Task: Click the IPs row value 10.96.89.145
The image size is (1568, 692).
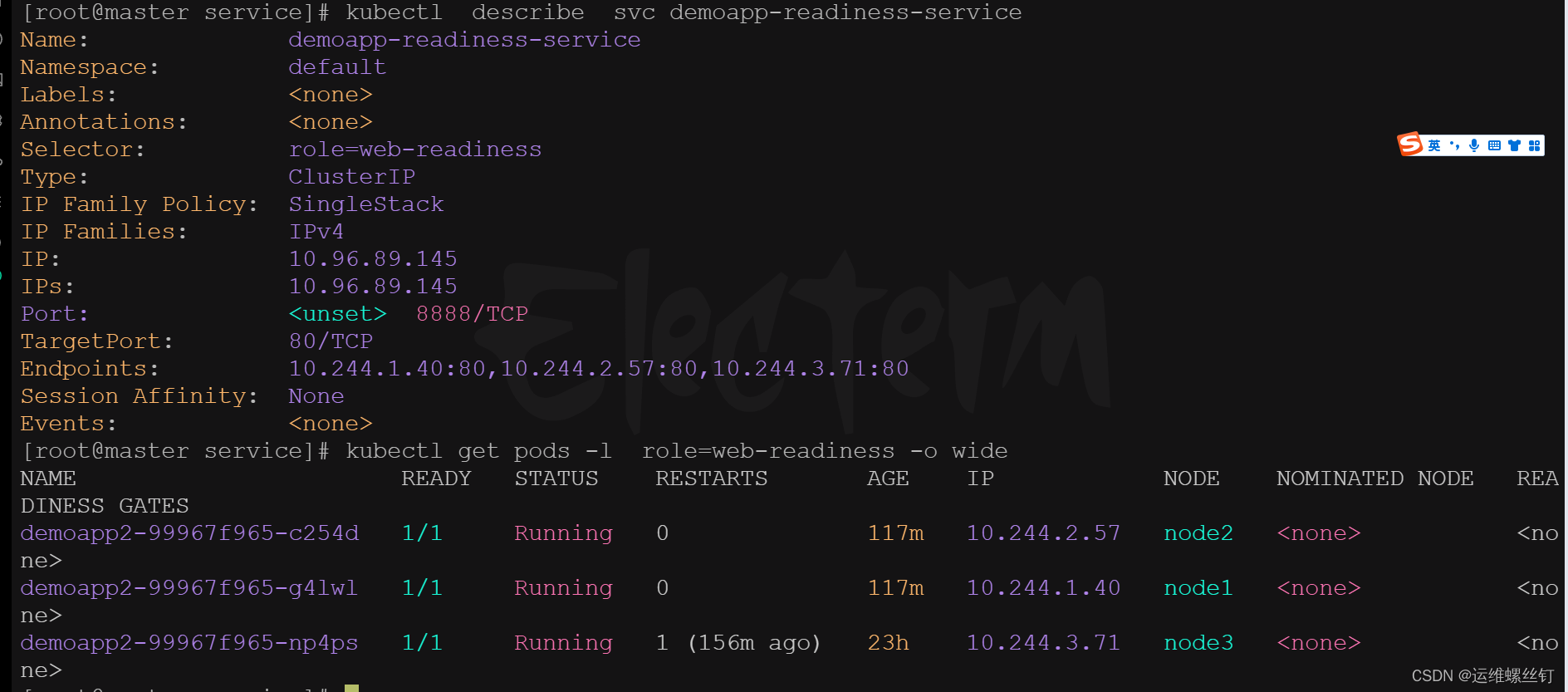Action: (373, 287)
